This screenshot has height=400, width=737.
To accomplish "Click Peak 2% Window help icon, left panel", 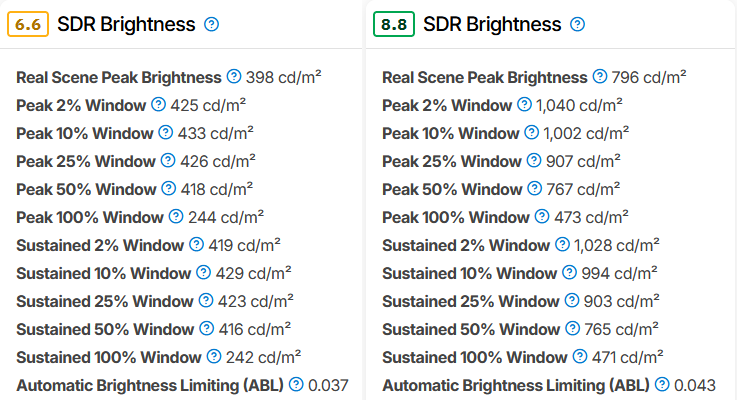I will pos(158,104).
